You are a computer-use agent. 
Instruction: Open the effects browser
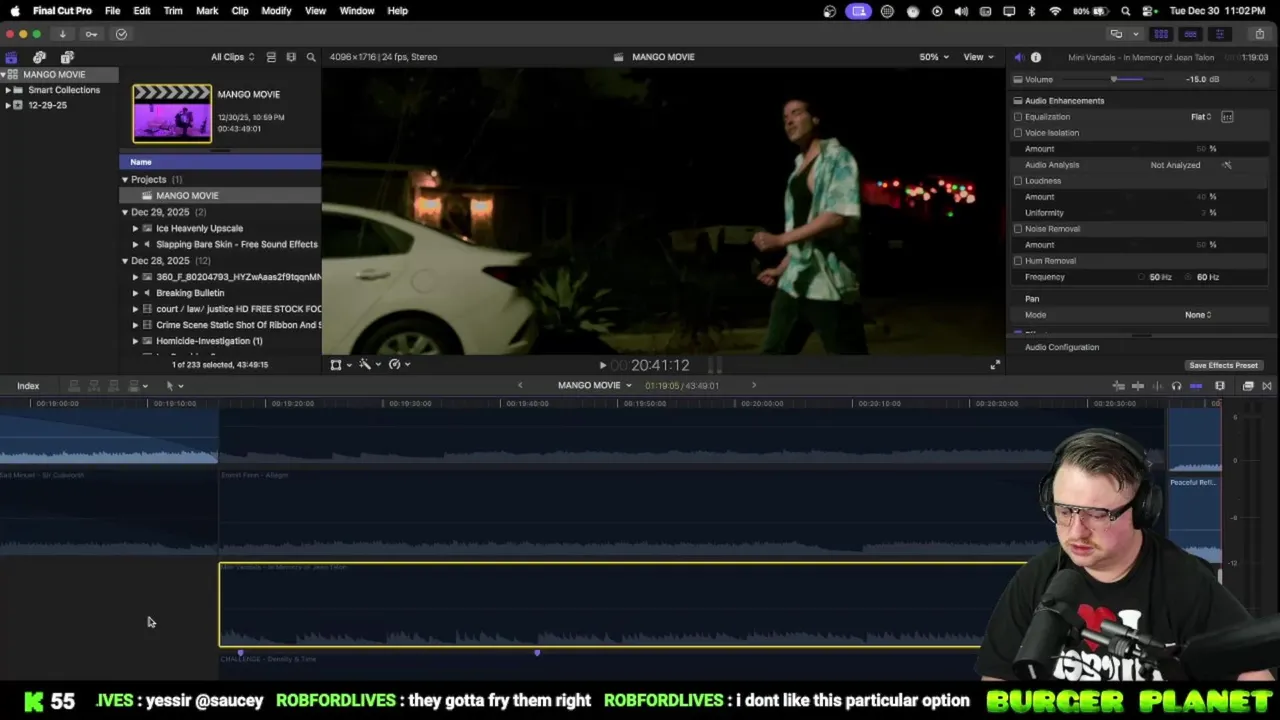pos(1248,386)
